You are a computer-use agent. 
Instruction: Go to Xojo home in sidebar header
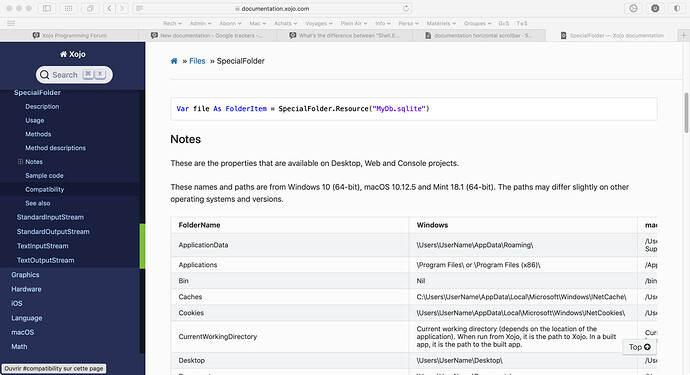[x=73, y=54]
